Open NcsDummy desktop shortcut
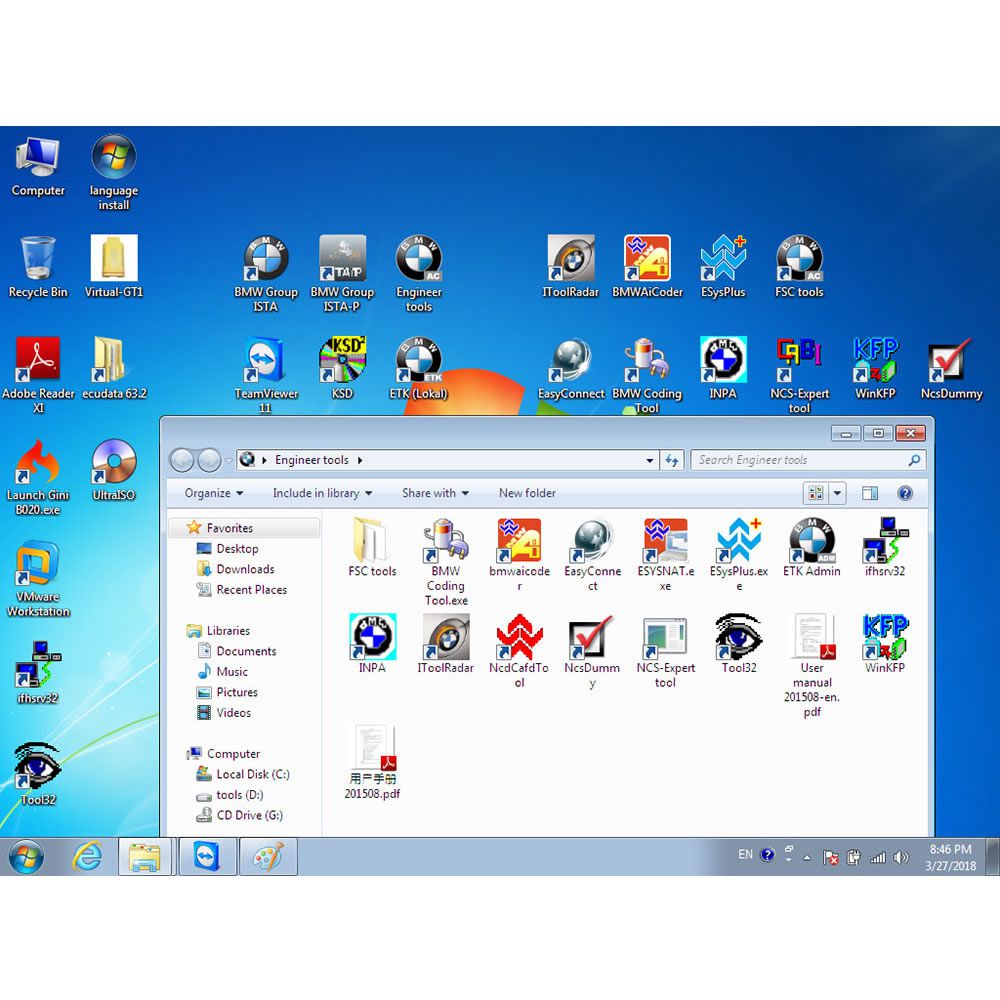 click(951, 368)
